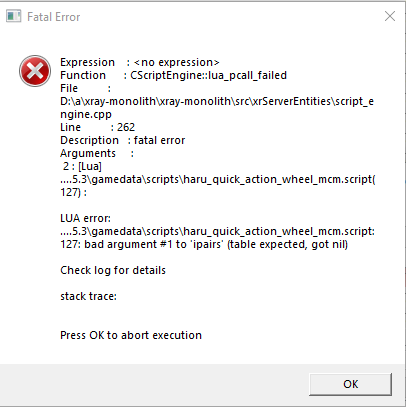Click the 'stack trace:' label
Image resolution: width=406 pixels, height=407 pixels.
tap(89, 296)
